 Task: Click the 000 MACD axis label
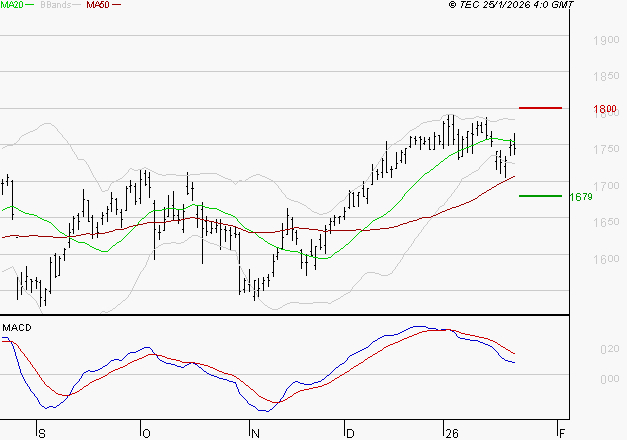(609, 379)
